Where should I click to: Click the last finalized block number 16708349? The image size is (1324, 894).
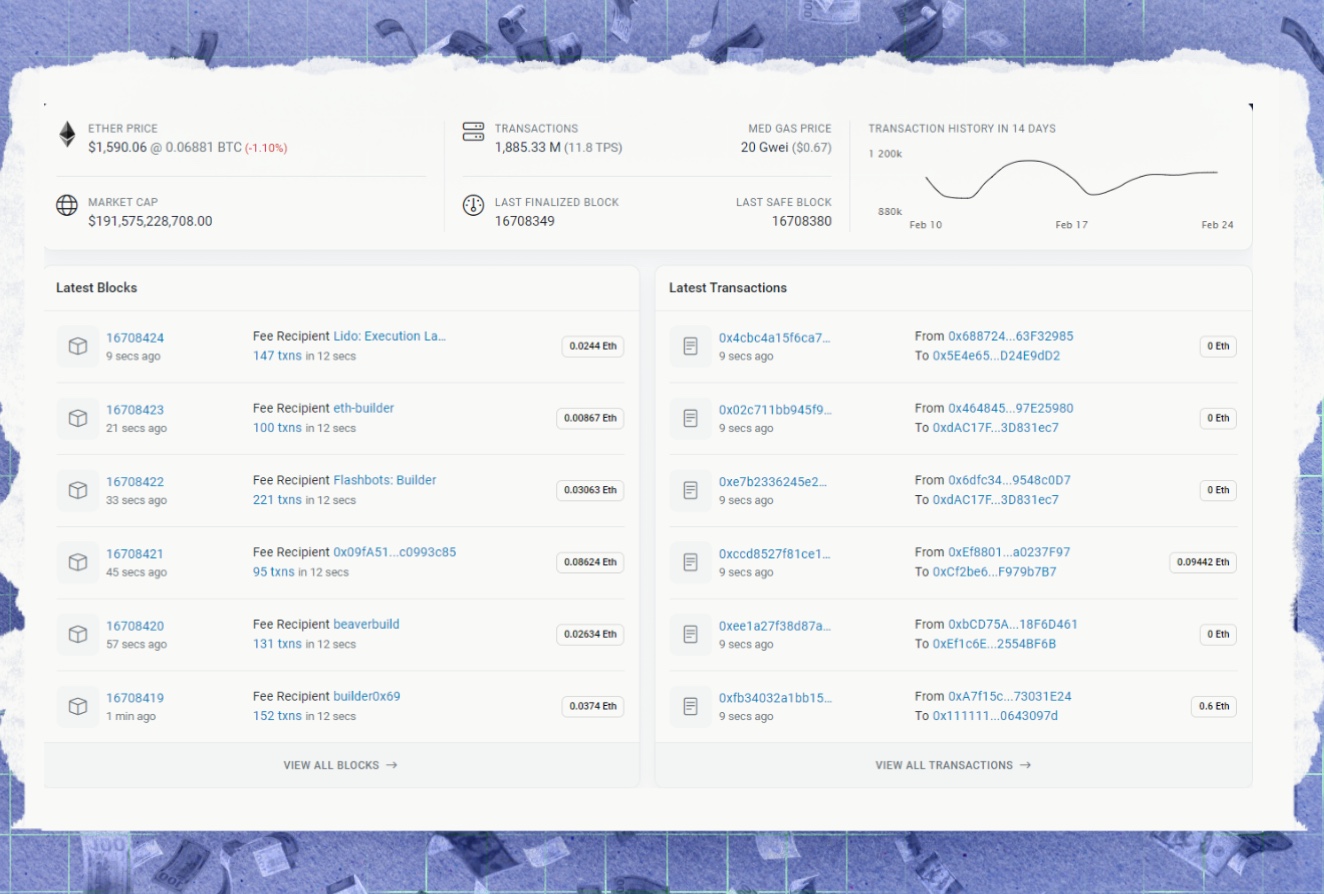[x=525, y=221]
